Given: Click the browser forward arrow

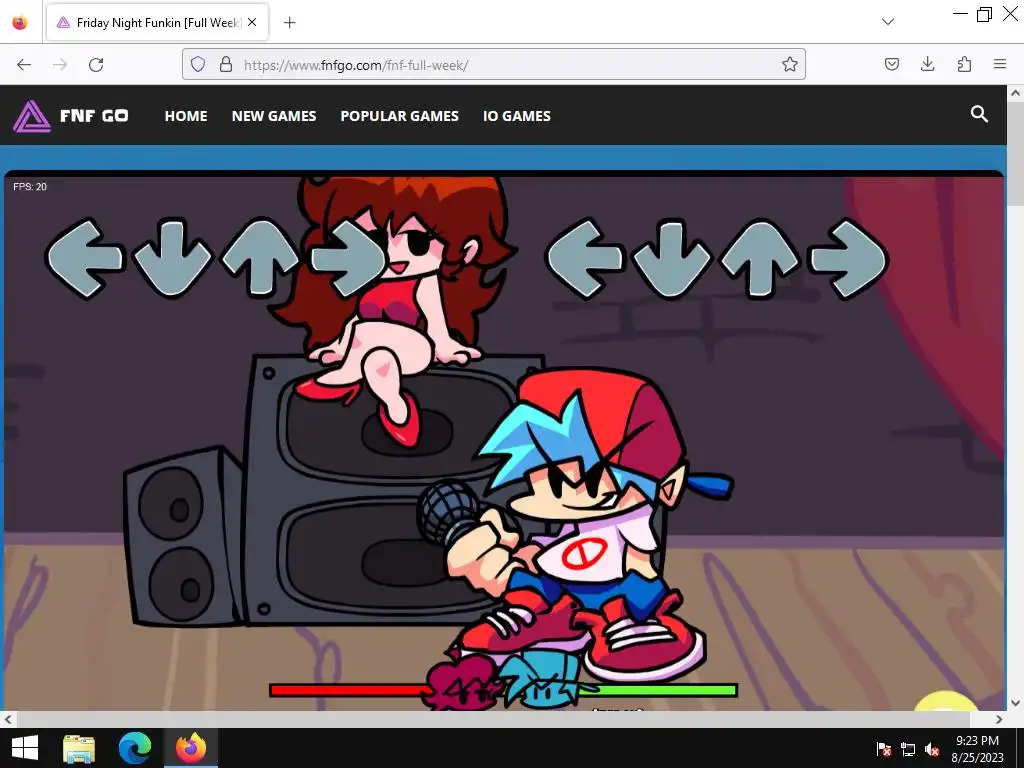Looking at the screenshot, I should [x=60, y=65].
